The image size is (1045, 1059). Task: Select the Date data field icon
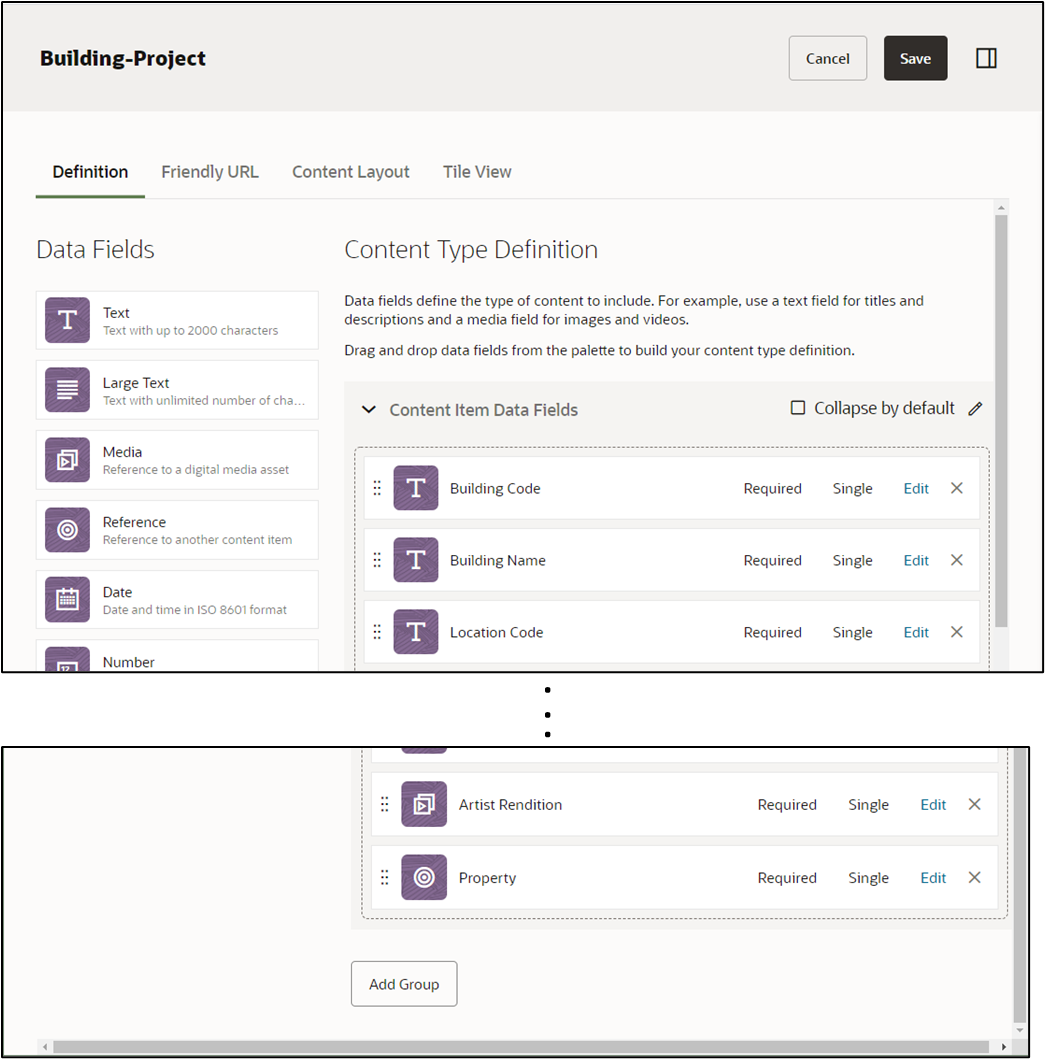coord(66,599)
